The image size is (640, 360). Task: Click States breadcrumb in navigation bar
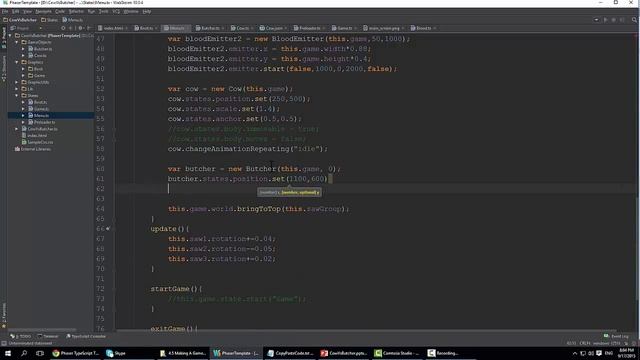50,20
